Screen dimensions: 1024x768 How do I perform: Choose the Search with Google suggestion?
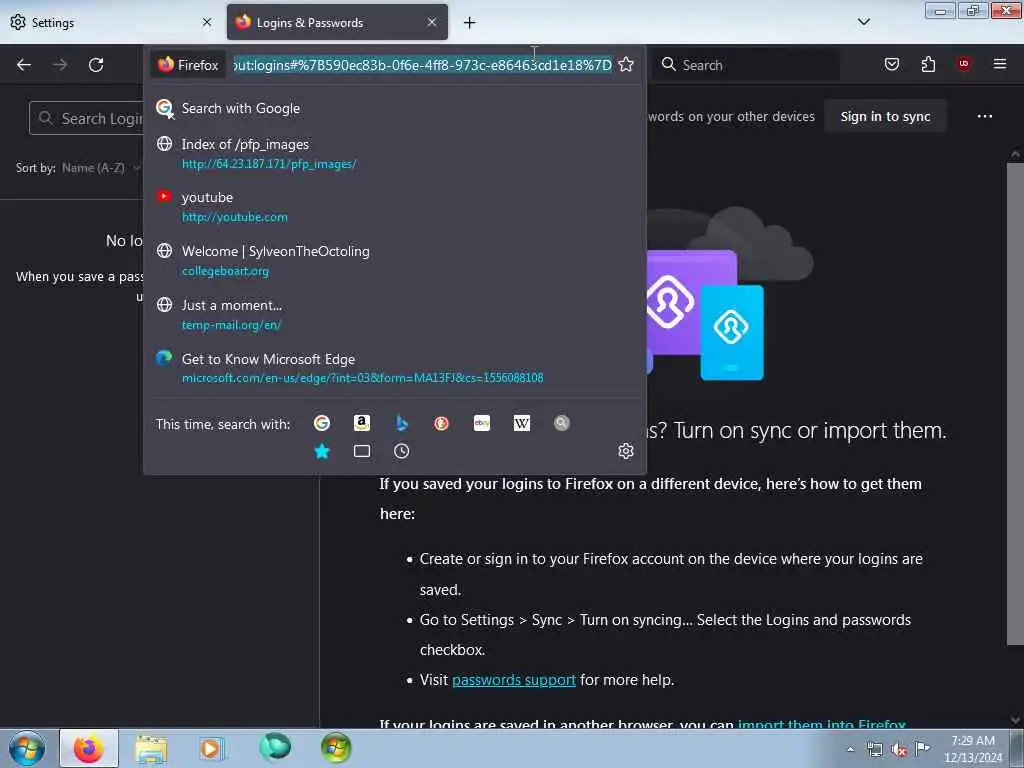pyautogui.click(x=394, y=108)
